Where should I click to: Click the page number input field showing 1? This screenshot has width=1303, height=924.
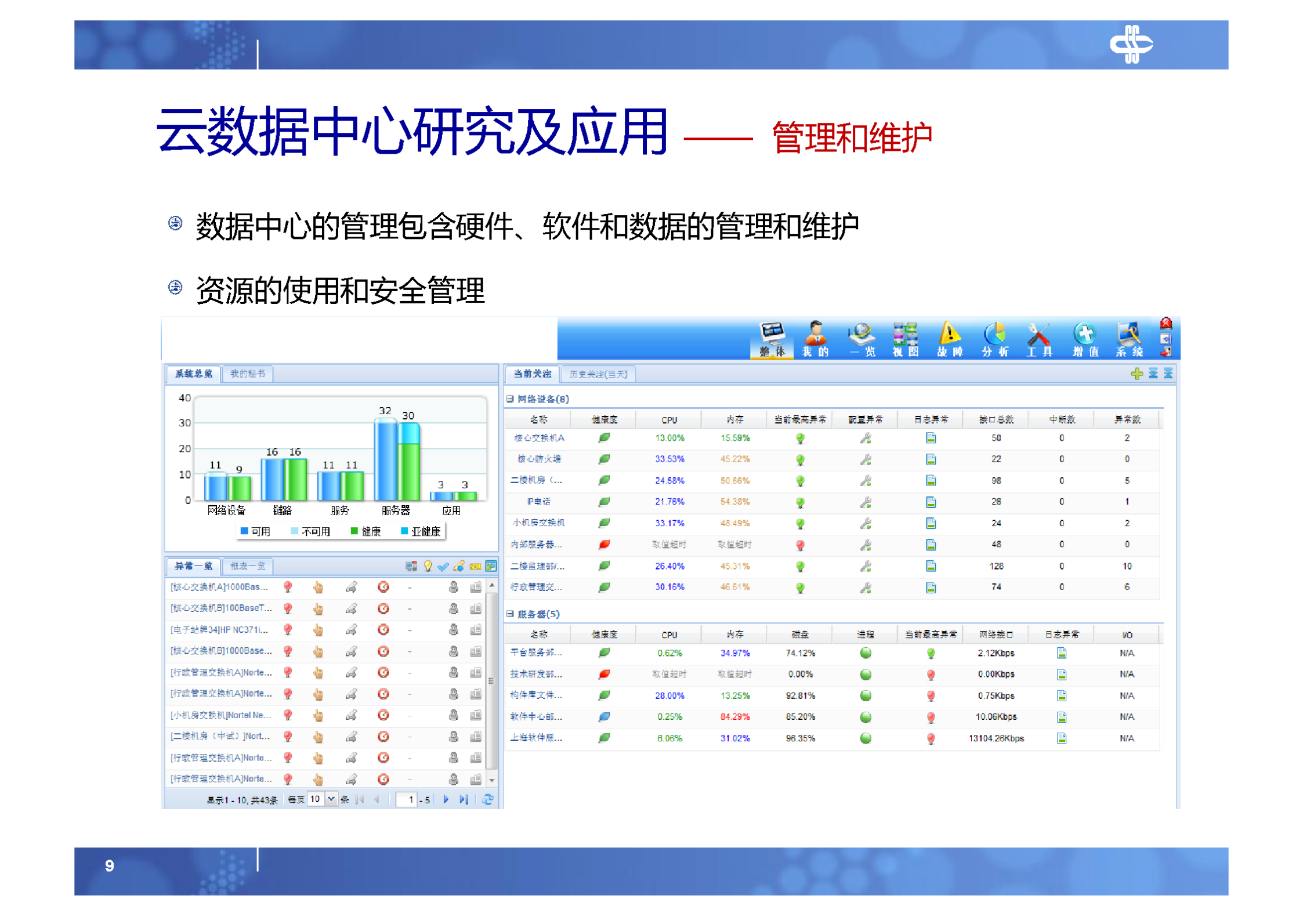coord(407,799)
